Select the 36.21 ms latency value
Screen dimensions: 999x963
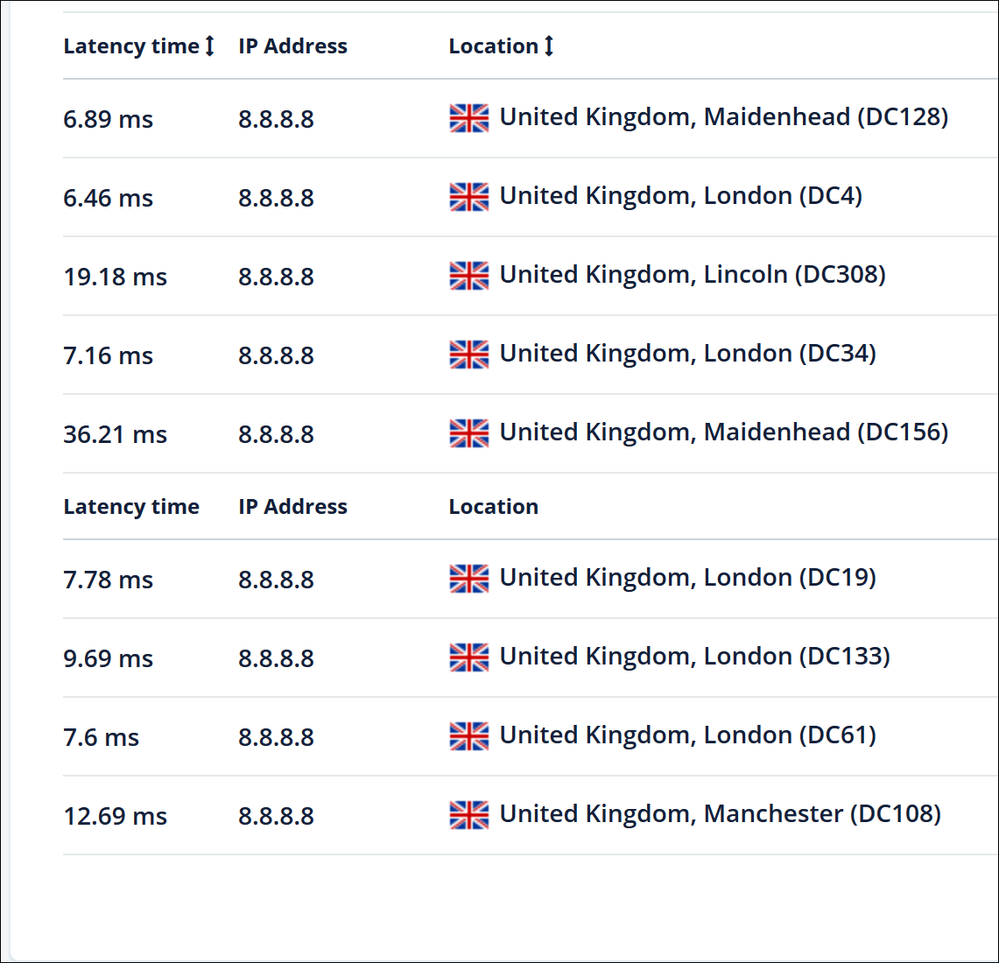click(115, 435)
